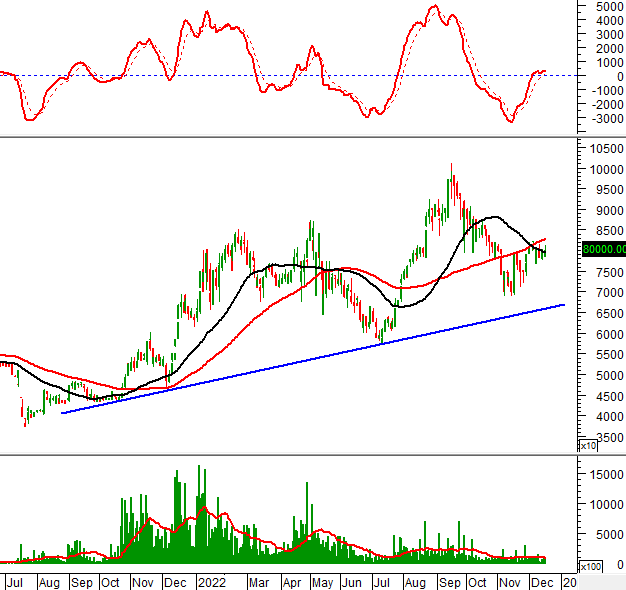
Task: Select the -3000 label on the oscillator axis
Action: pos(602,118)
